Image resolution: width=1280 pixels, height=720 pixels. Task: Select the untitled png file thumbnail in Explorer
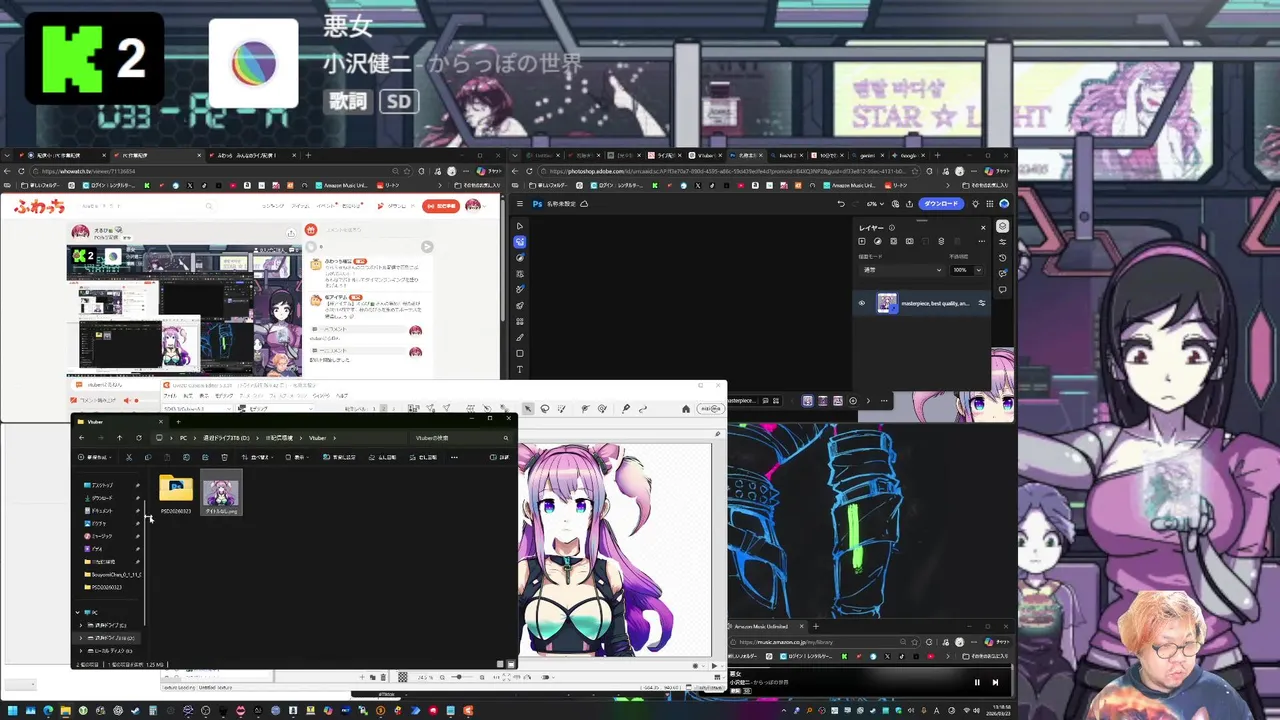point(221,493)
